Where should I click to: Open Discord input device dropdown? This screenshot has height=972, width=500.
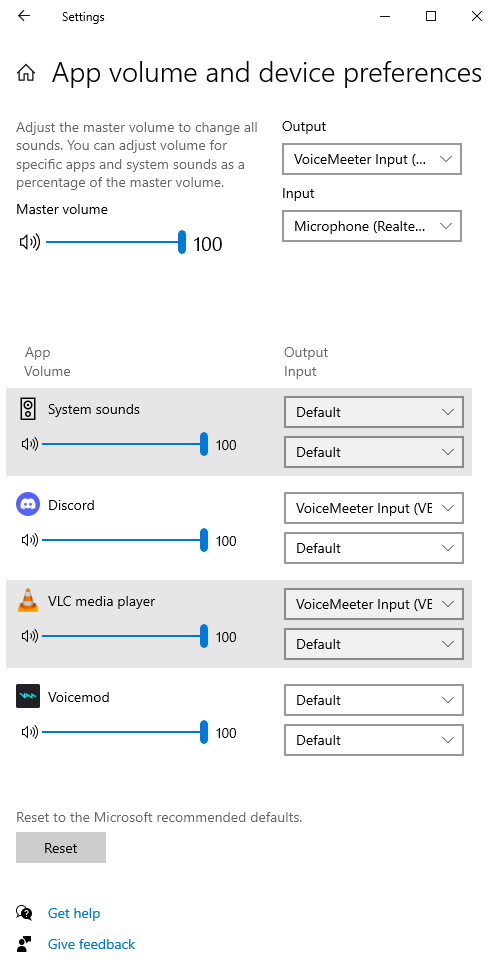pos(374,548)
